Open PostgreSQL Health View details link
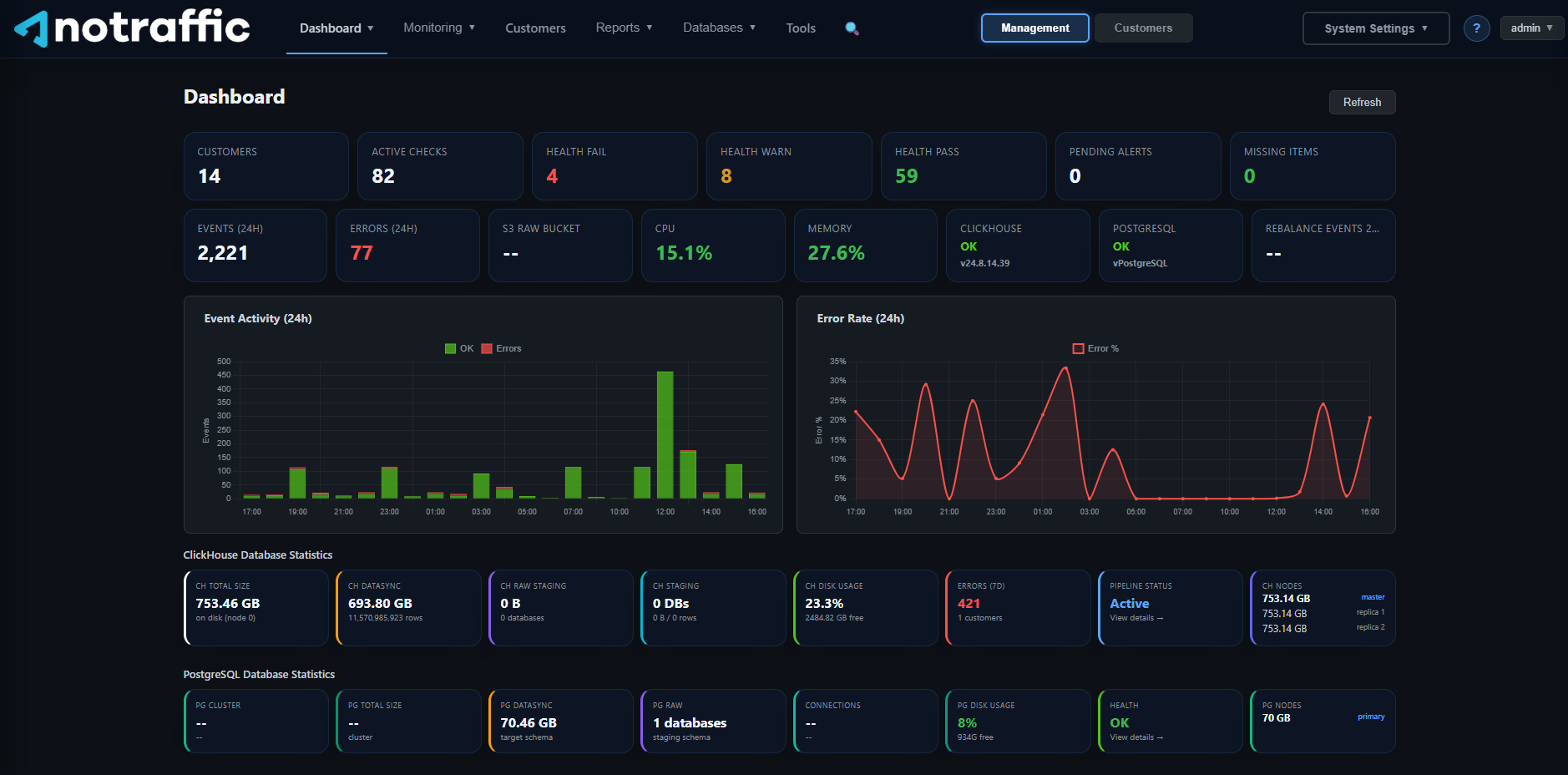 coord(1136,737)
